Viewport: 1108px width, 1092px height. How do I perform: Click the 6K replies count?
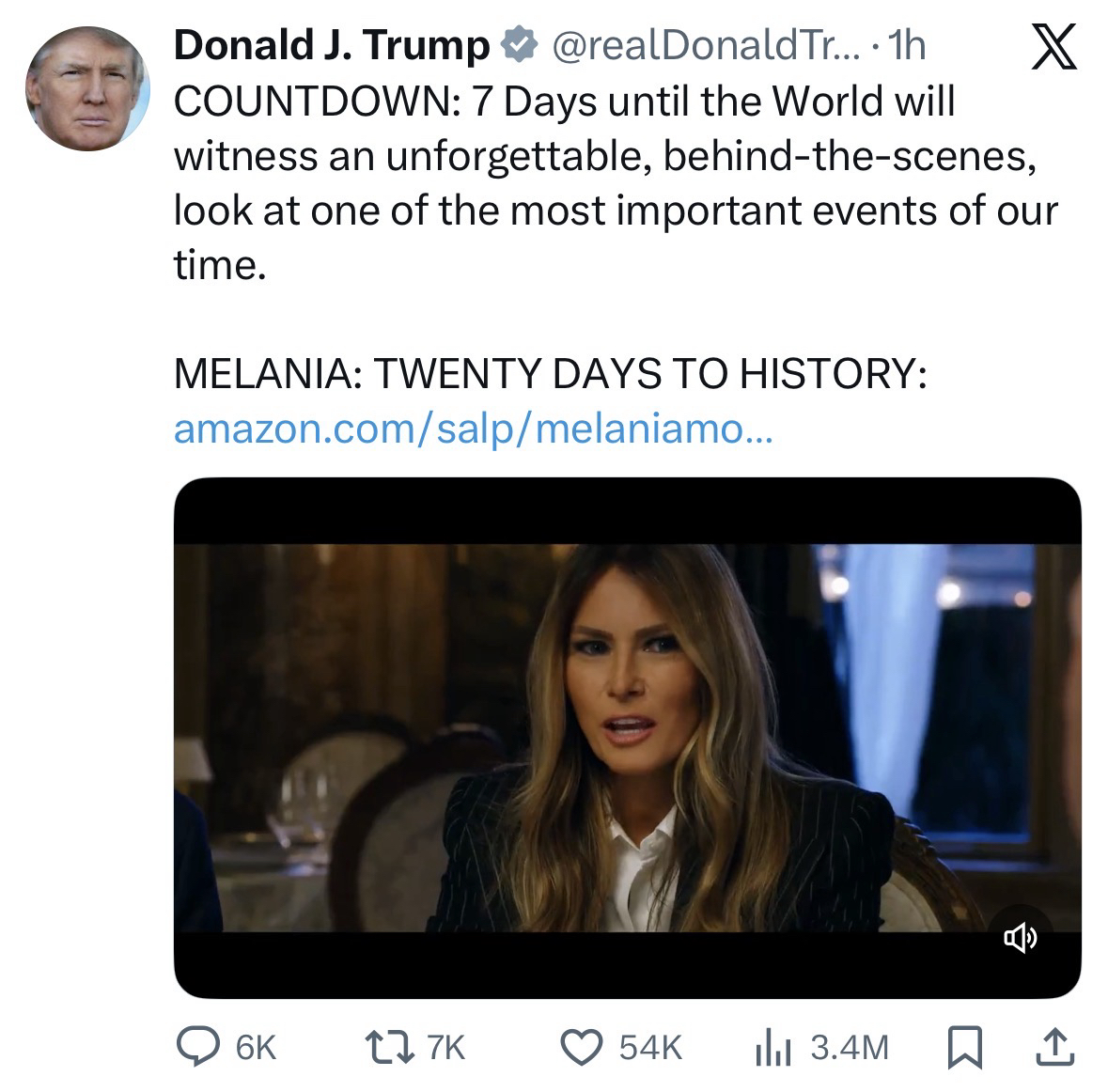(x=256, y=1046)
